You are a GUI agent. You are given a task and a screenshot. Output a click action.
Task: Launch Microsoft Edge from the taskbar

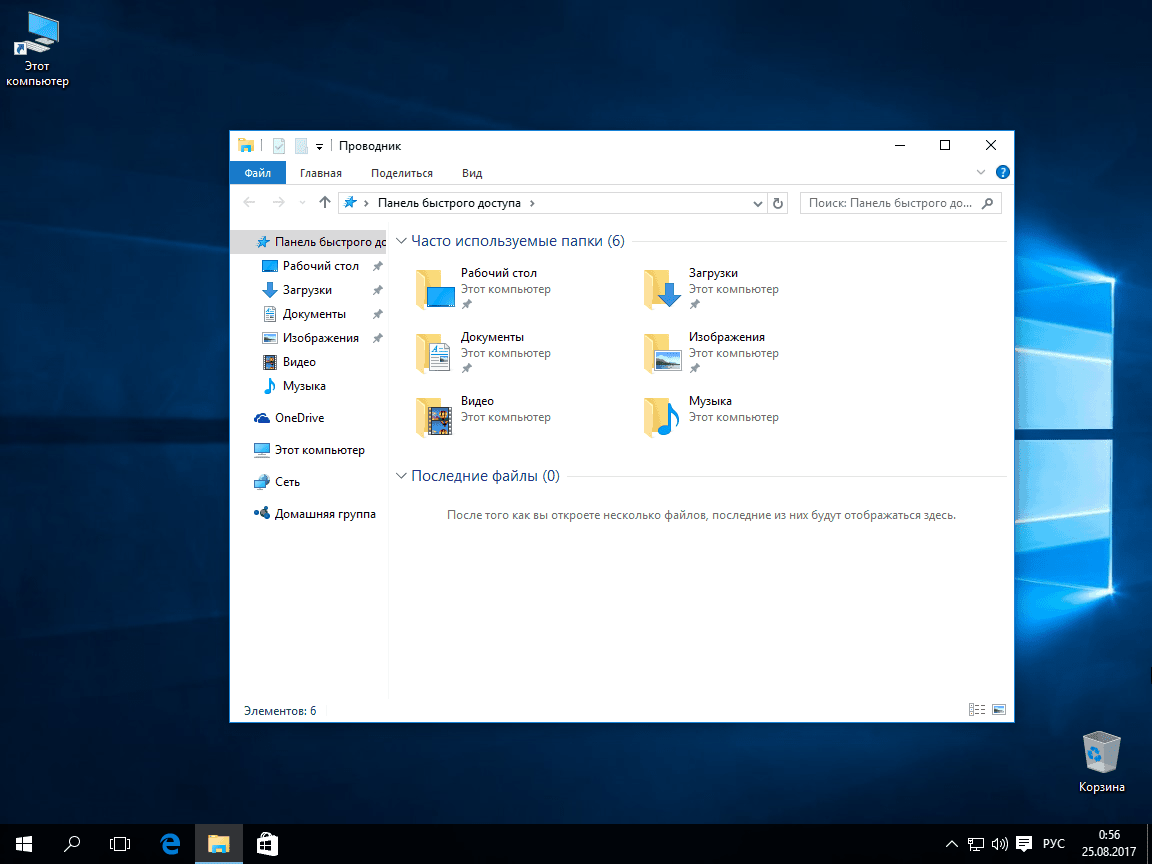170,844
